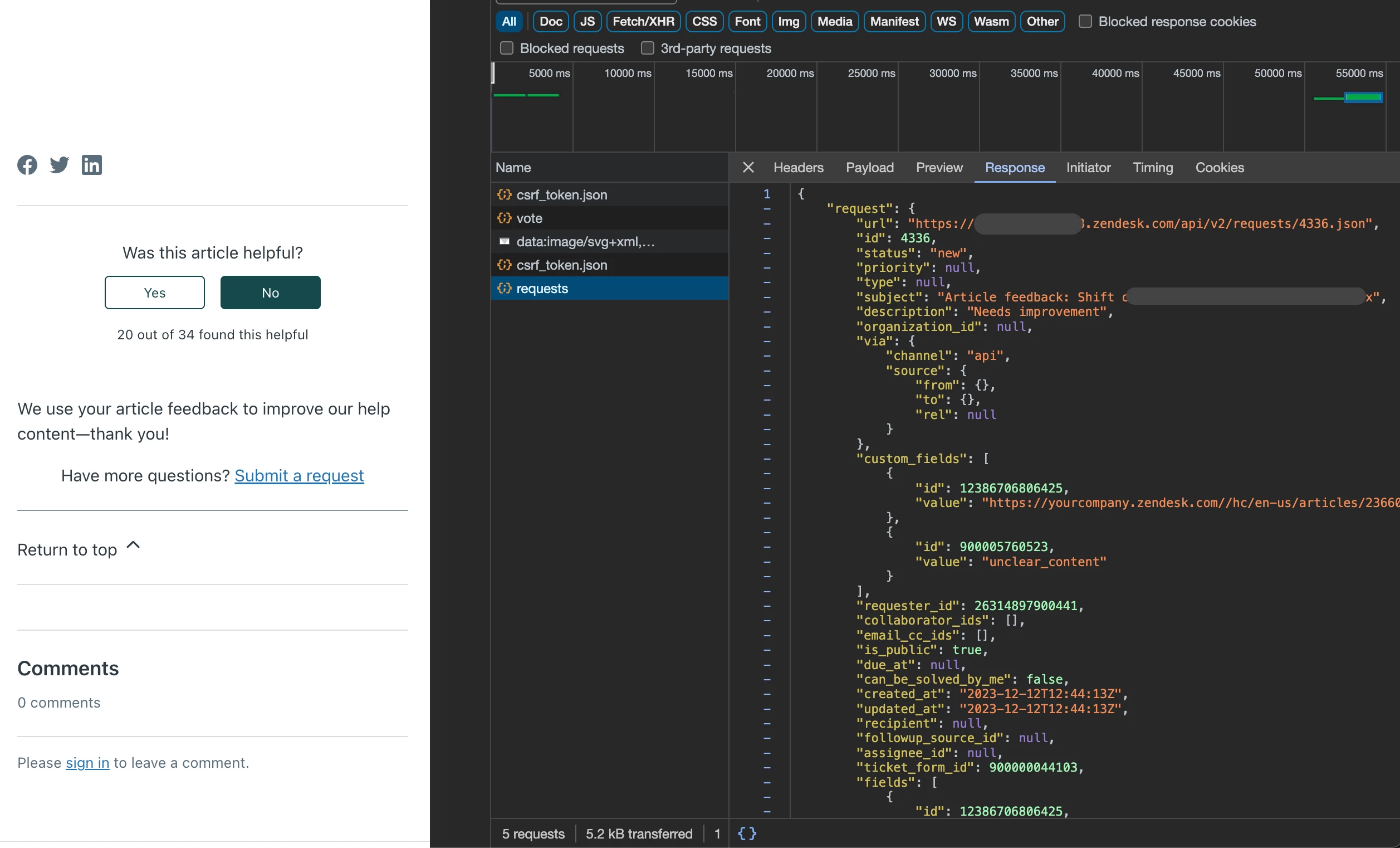Share article via Twitter icon
This screenshot has width=1400, height=848.
pos(59,165)
